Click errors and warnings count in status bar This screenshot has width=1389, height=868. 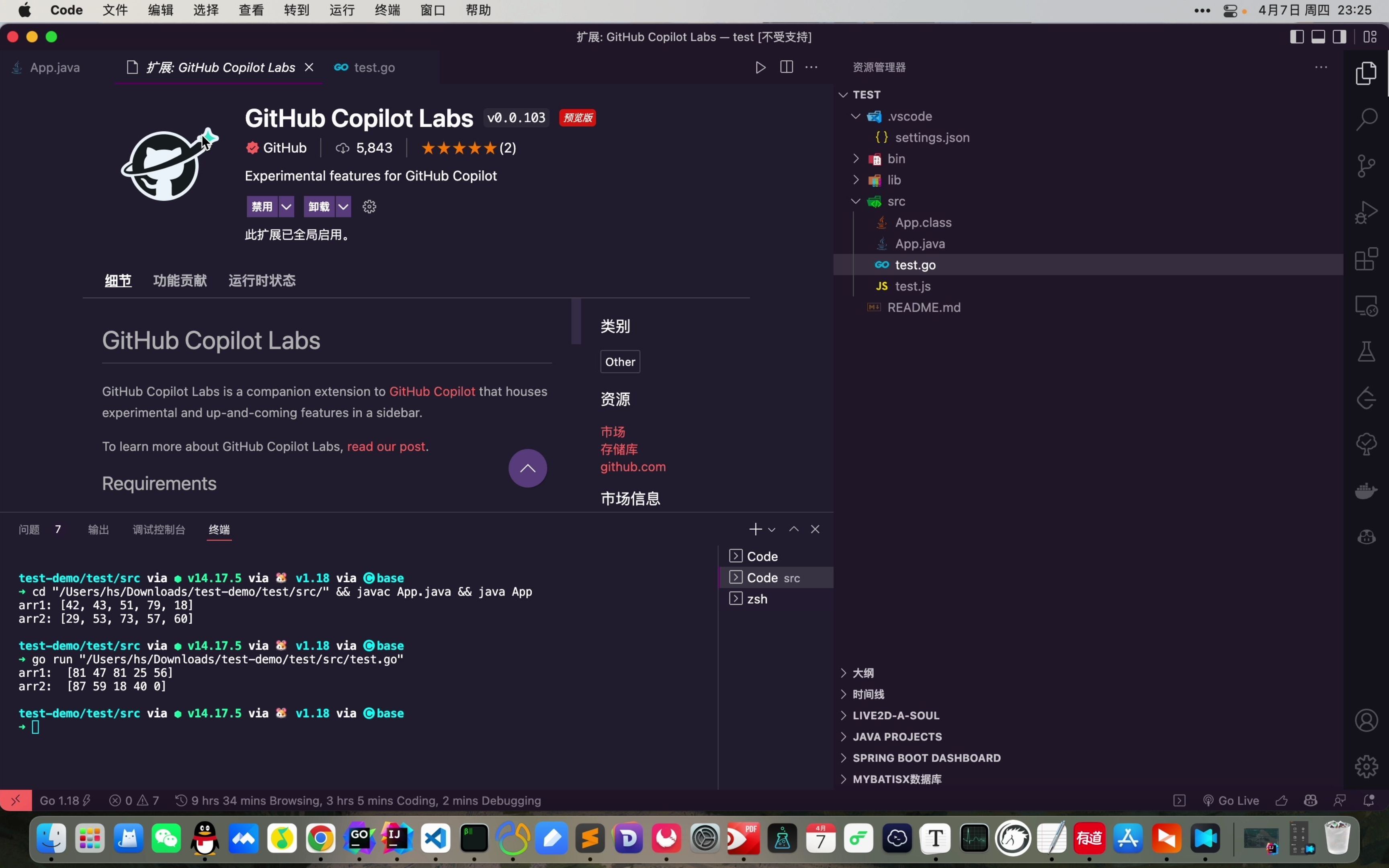point(134,800)
